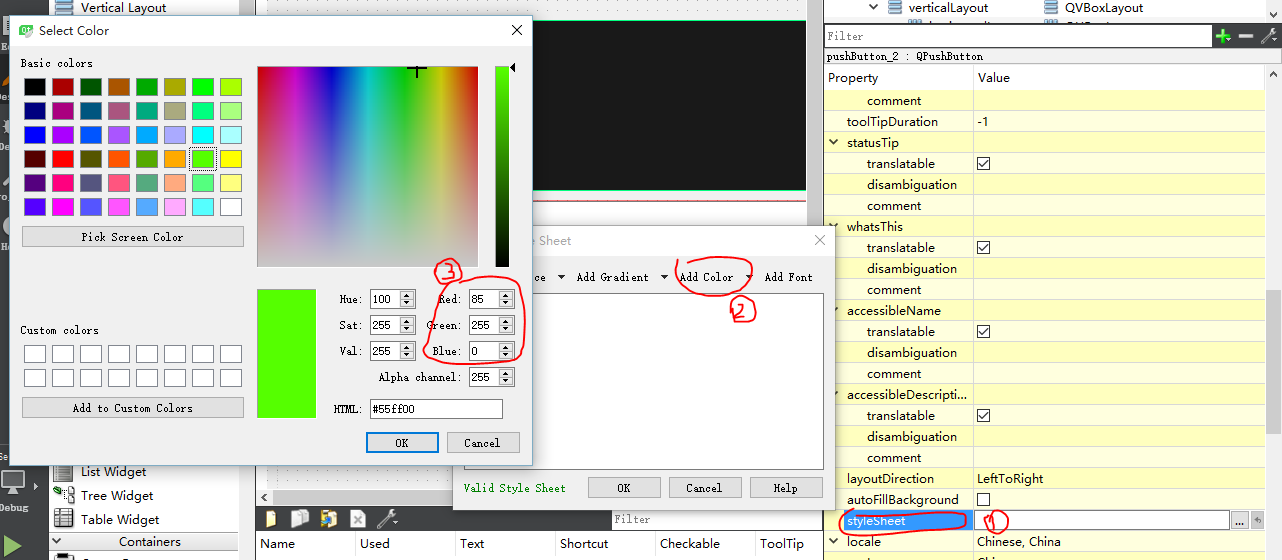Select the pure red basic color swatch
The image size is (1282, 560).
pyautogui.click(x=63, y=159)
